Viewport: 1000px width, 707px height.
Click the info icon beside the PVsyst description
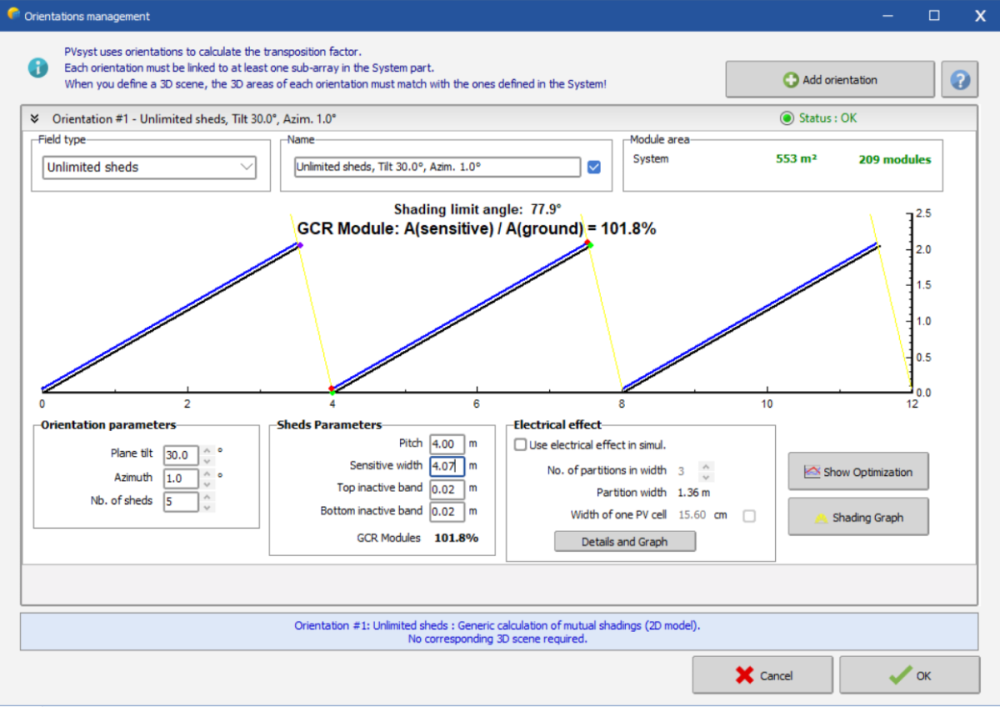click(37, 67)
